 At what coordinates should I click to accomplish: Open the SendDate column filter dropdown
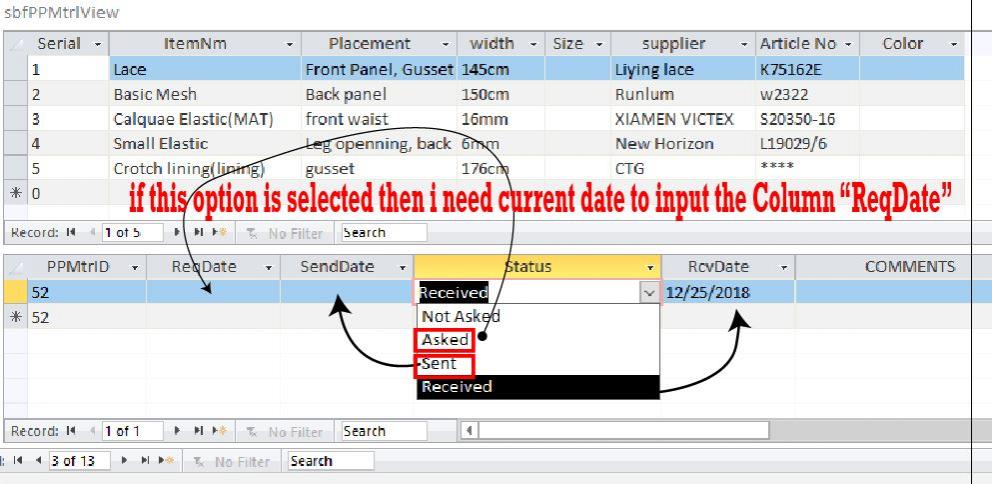coord(402,268)
